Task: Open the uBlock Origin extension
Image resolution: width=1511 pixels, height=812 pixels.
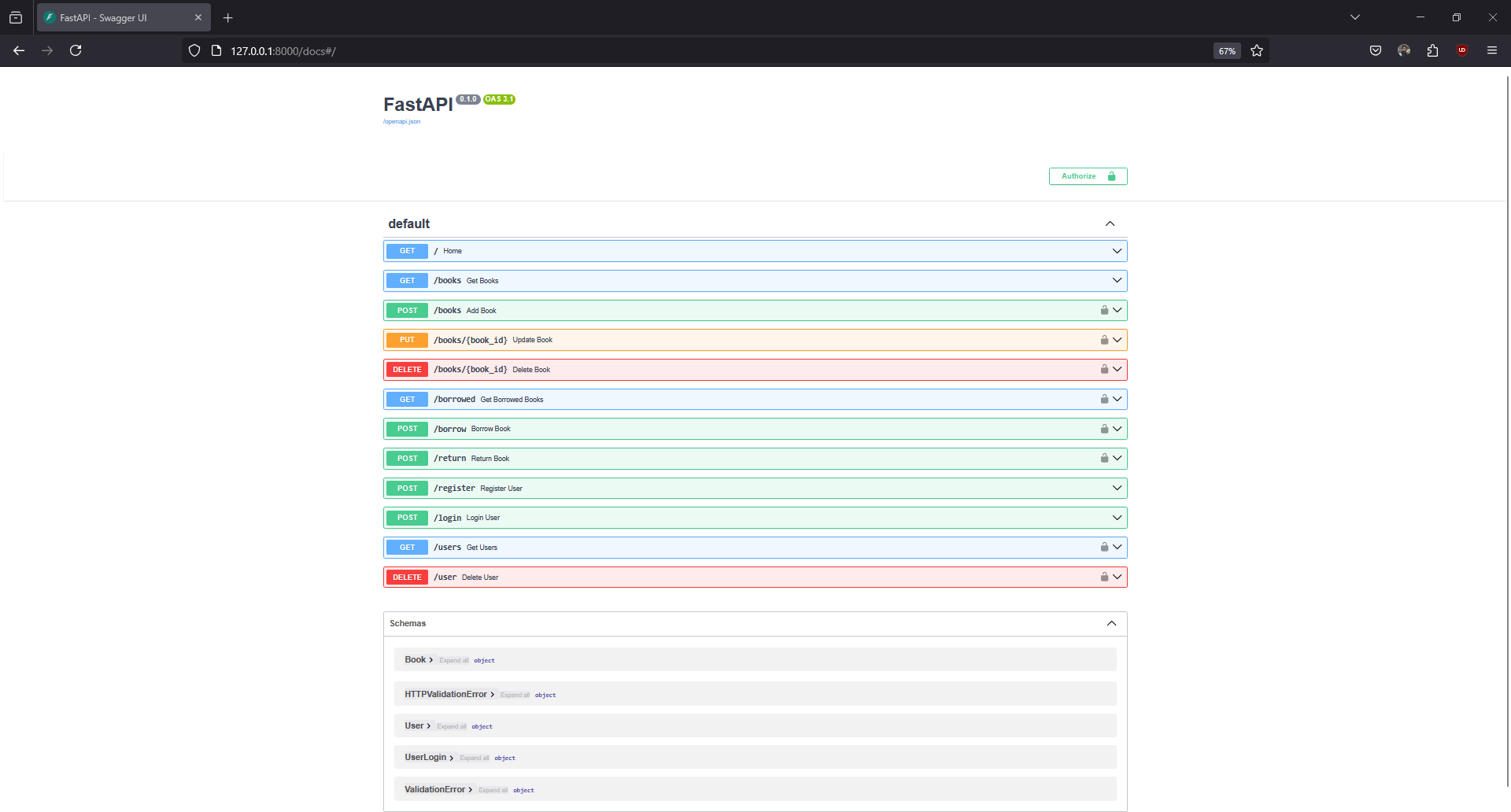Action: pos(1462,50)
